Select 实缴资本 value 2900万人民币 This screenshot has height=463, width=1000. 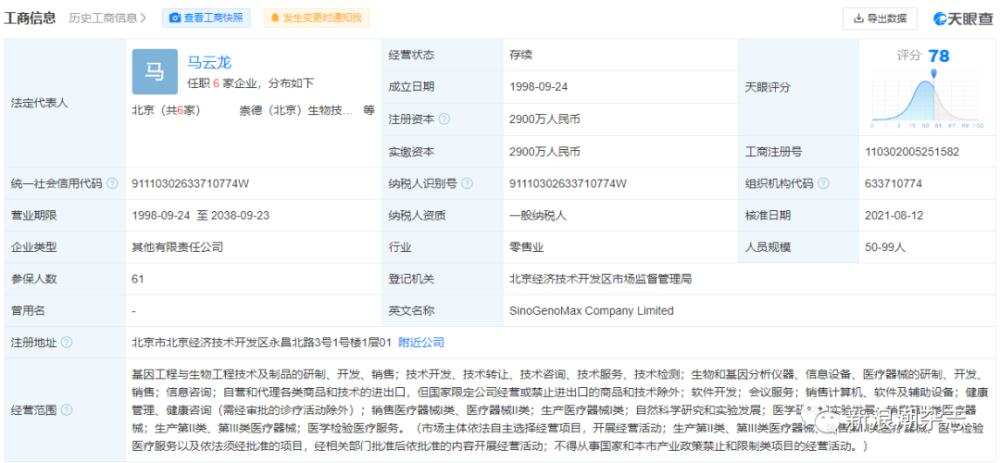[545, 152]
